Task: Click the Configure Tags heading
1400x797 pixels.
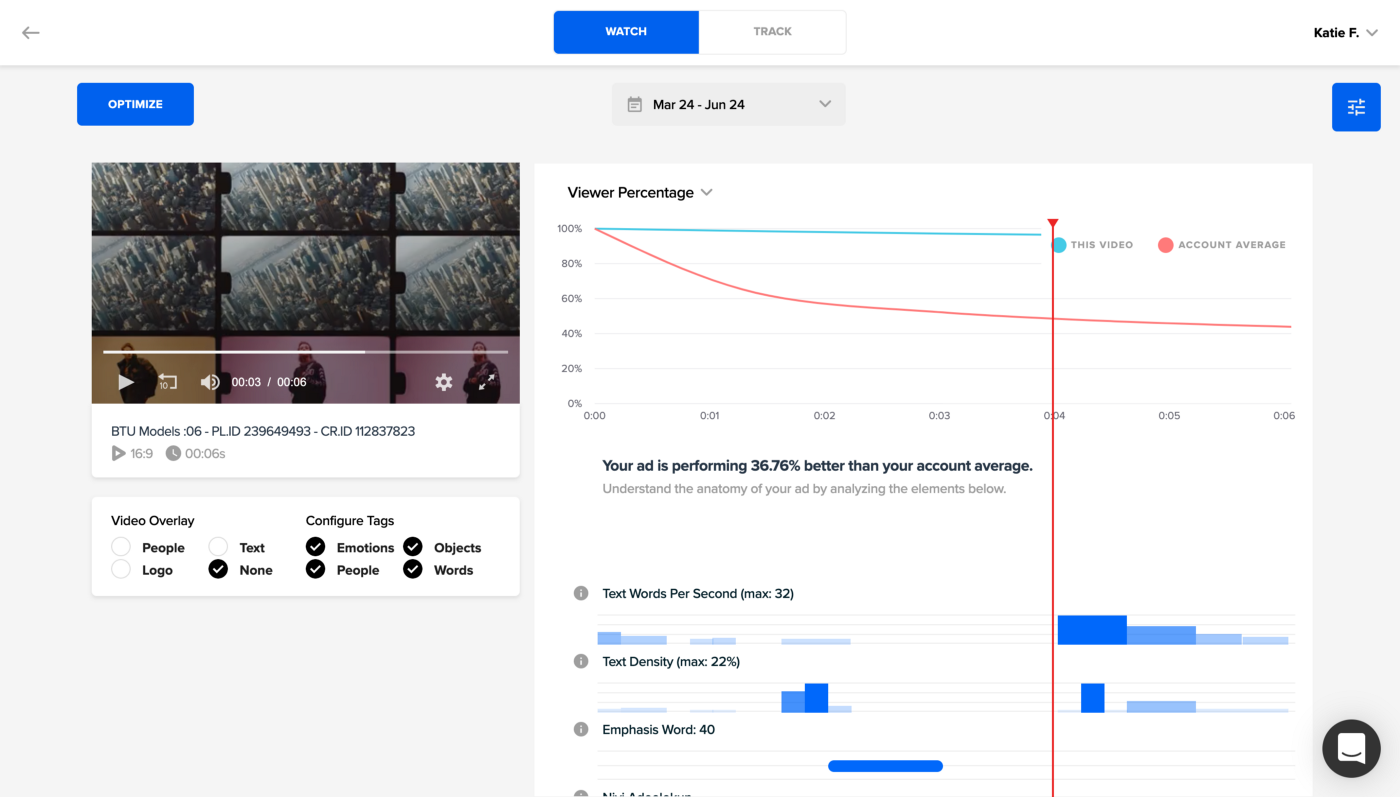Action: click(x=350, y=520)
